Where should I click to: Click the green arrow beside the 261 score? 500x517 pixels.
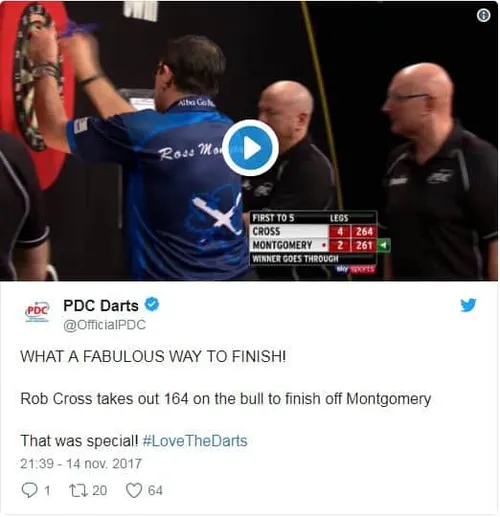coord(383,246)
